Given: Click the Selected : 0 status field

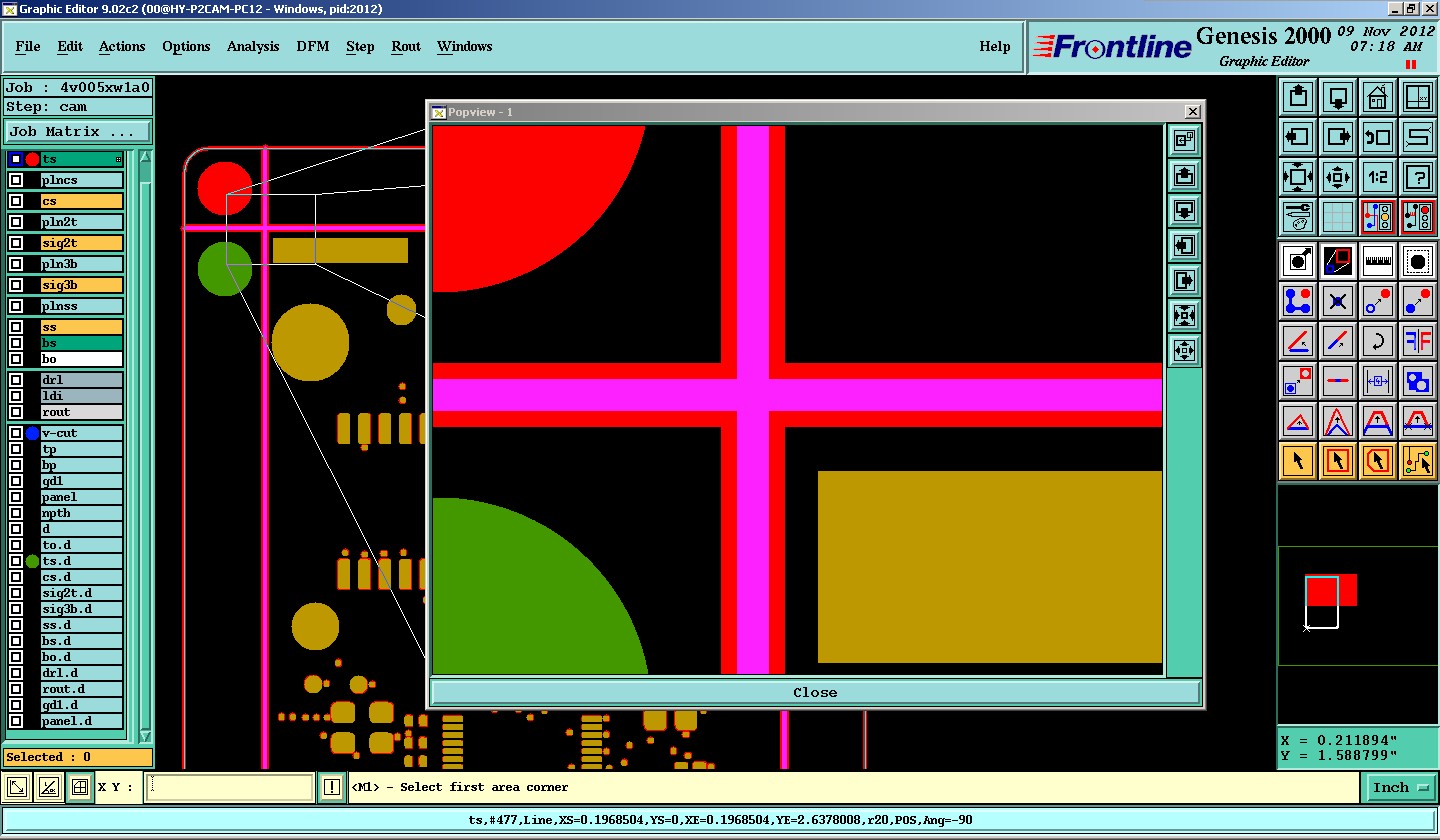Looking at the screenshot, I should (78, 757).
